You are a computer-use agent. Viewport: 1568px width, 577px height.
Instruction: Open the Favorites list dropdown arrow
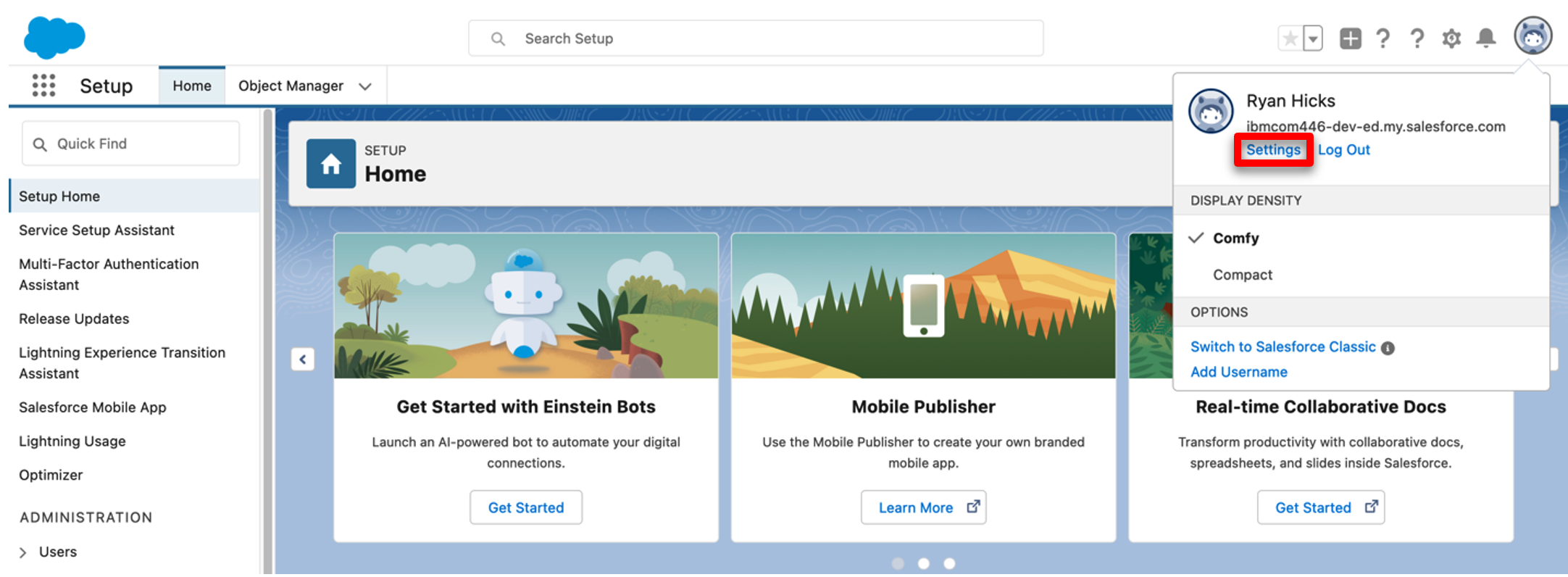pos(1313,38)
